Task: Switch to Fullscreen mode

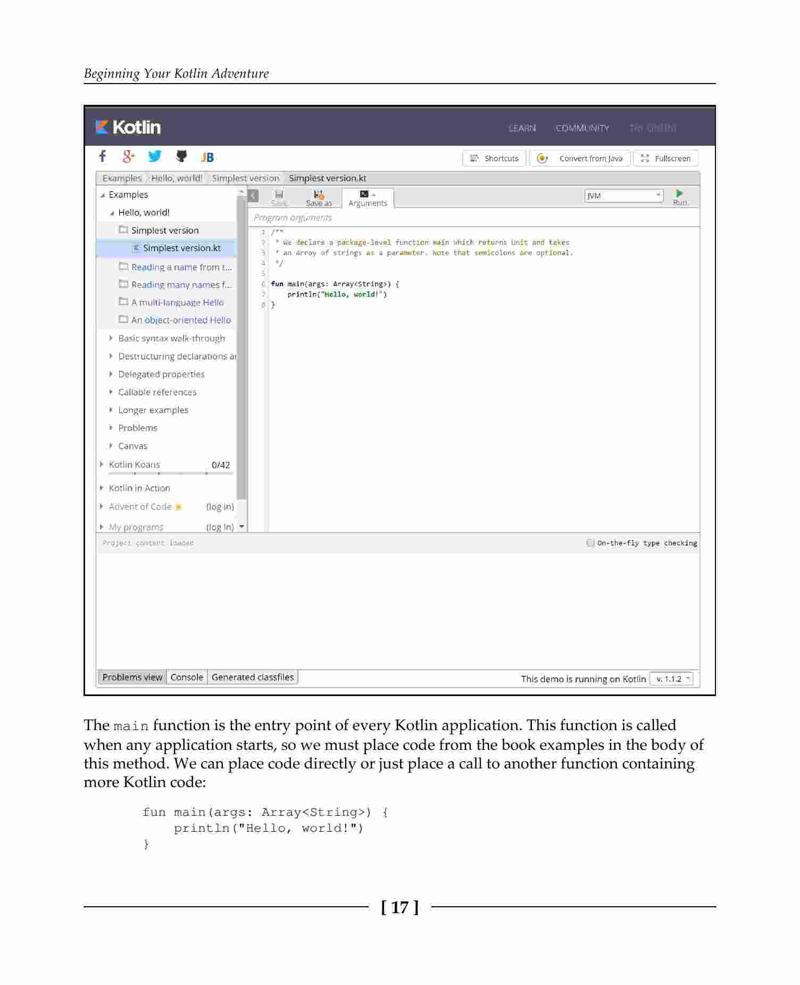Action: 666,158
